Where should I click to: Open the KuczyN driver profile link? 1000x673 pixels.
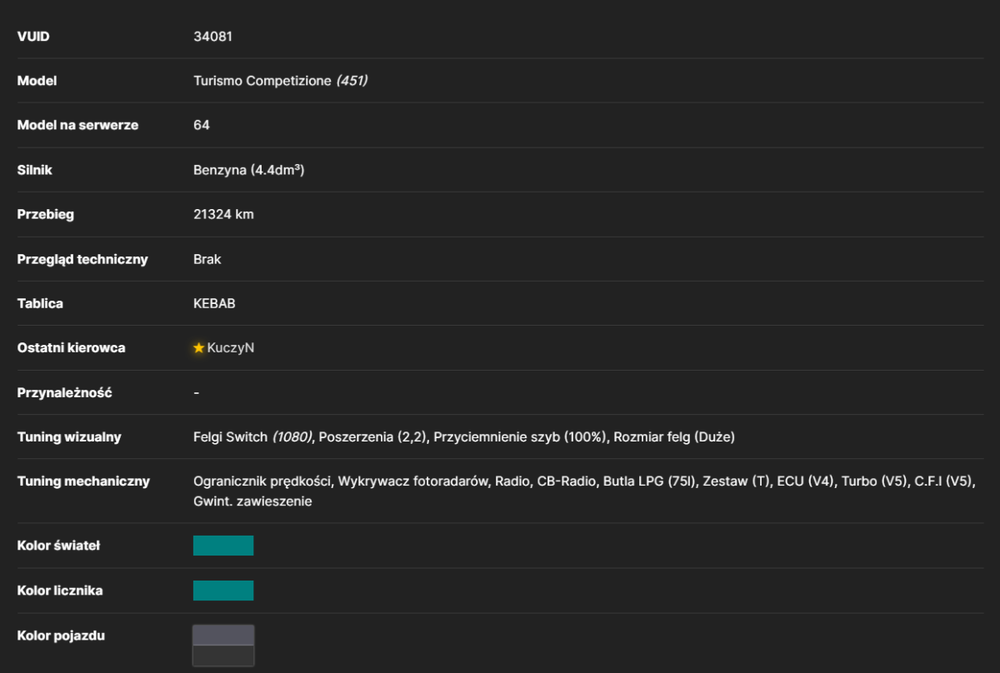tap(230, 348)
